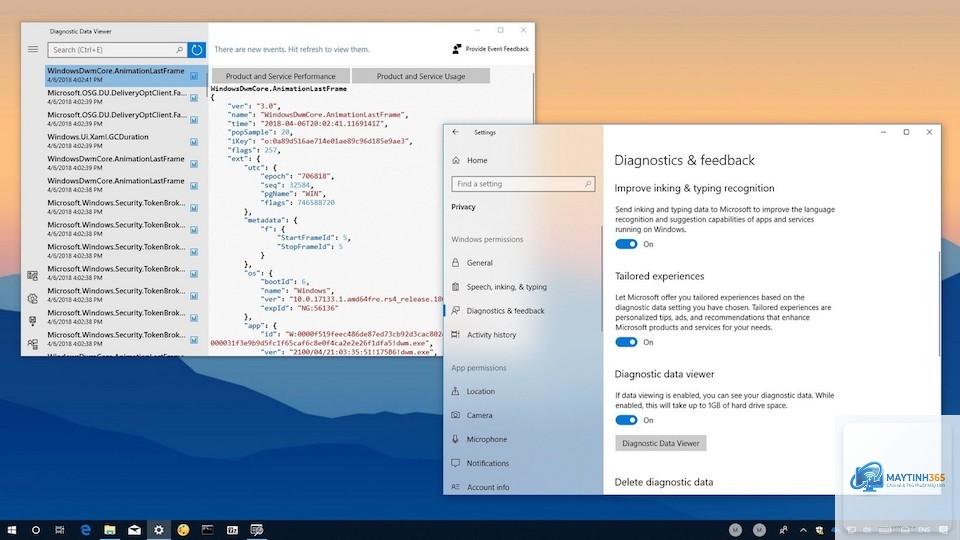960x540 pixels.
Task: Click the Settings content vertical scrollbar
Action: pos(939,303)
